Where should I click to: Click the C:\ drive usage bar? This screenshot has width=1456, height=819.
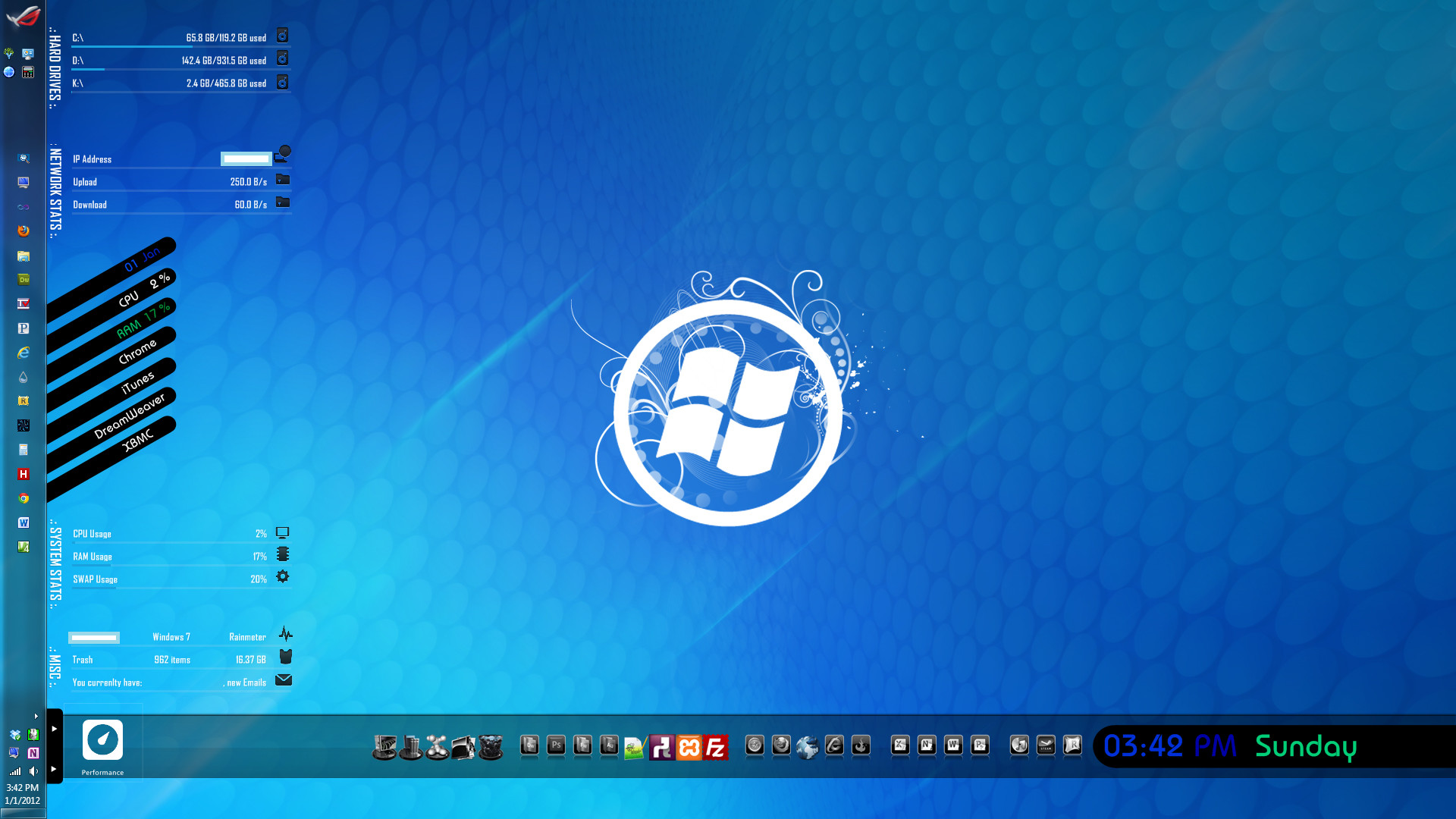181,47
